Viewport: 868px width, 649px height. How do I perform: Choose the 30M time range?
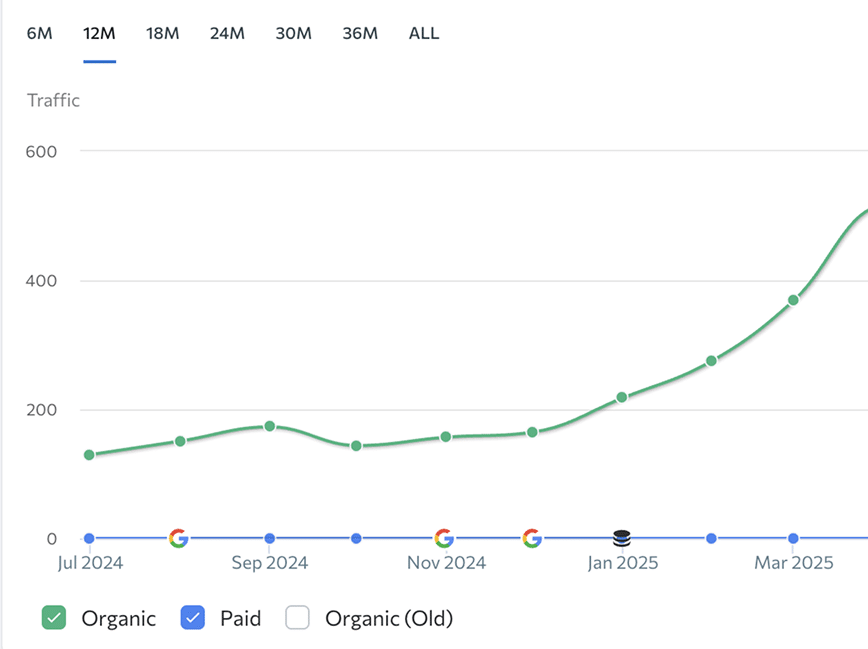pos(293,33)
